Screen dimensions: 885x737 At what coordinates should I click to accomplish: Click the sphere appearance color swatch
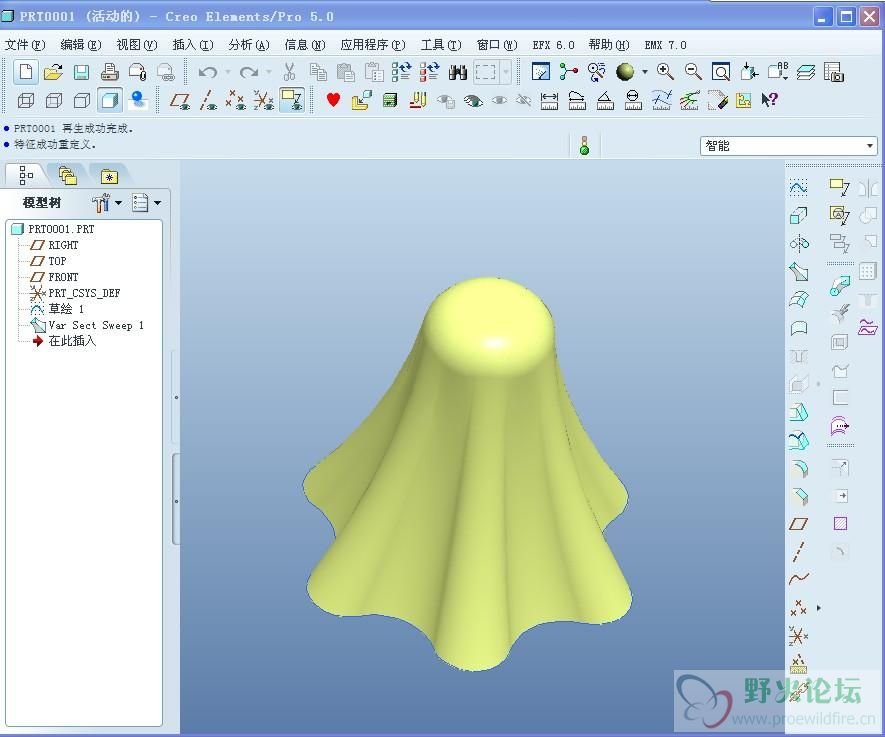pos(625,72)
